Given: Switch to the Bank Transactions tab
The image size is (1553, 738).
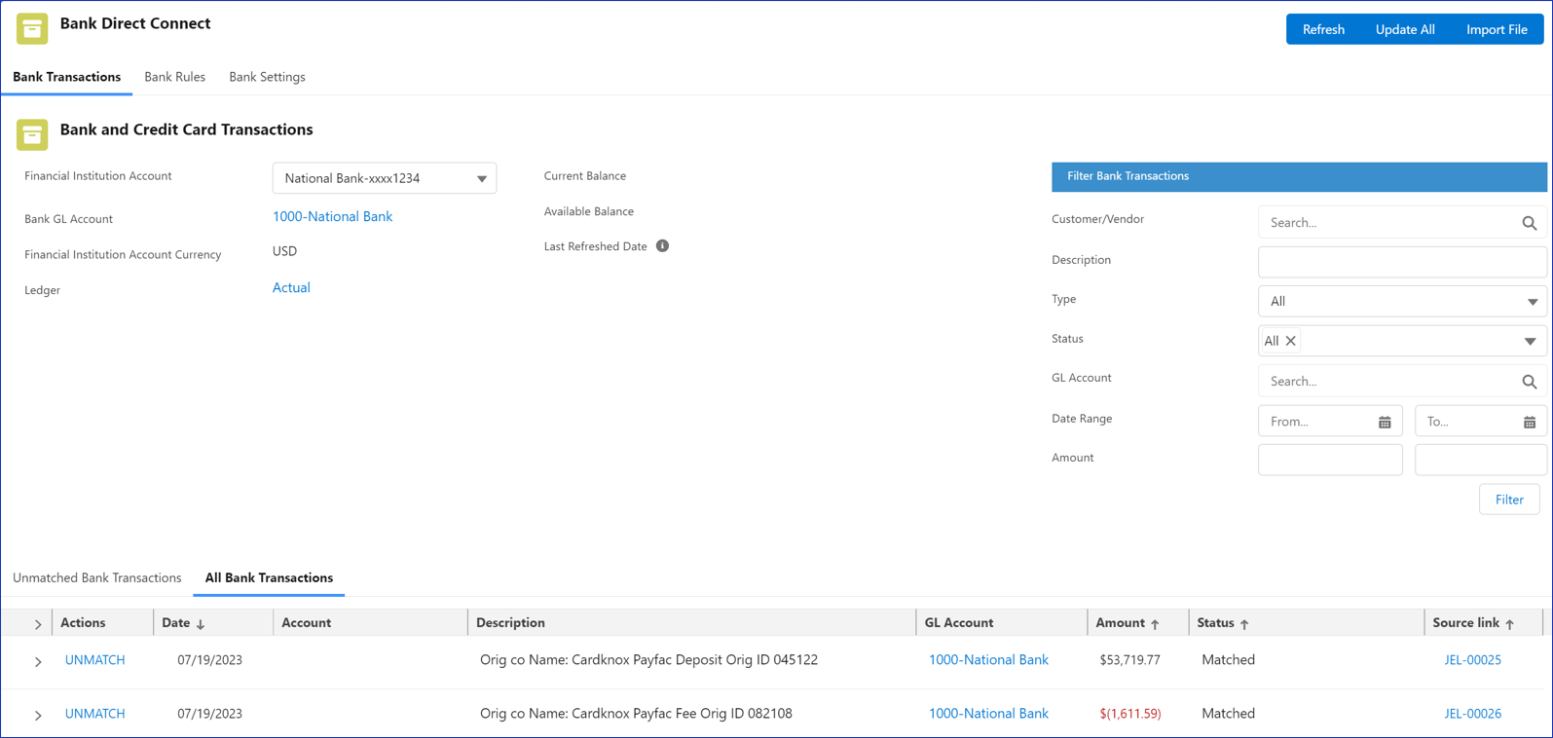Looking at the screenshot, I should pyautogui.click(x=67, y=77).
